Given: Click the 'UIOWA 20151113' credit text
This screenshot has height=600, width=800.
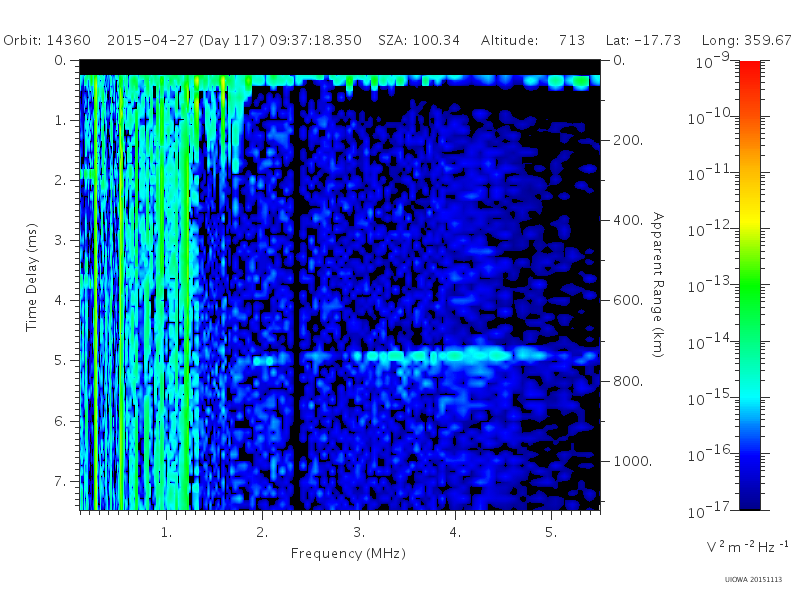Looking at the screenshot, I should pos(753,580).
